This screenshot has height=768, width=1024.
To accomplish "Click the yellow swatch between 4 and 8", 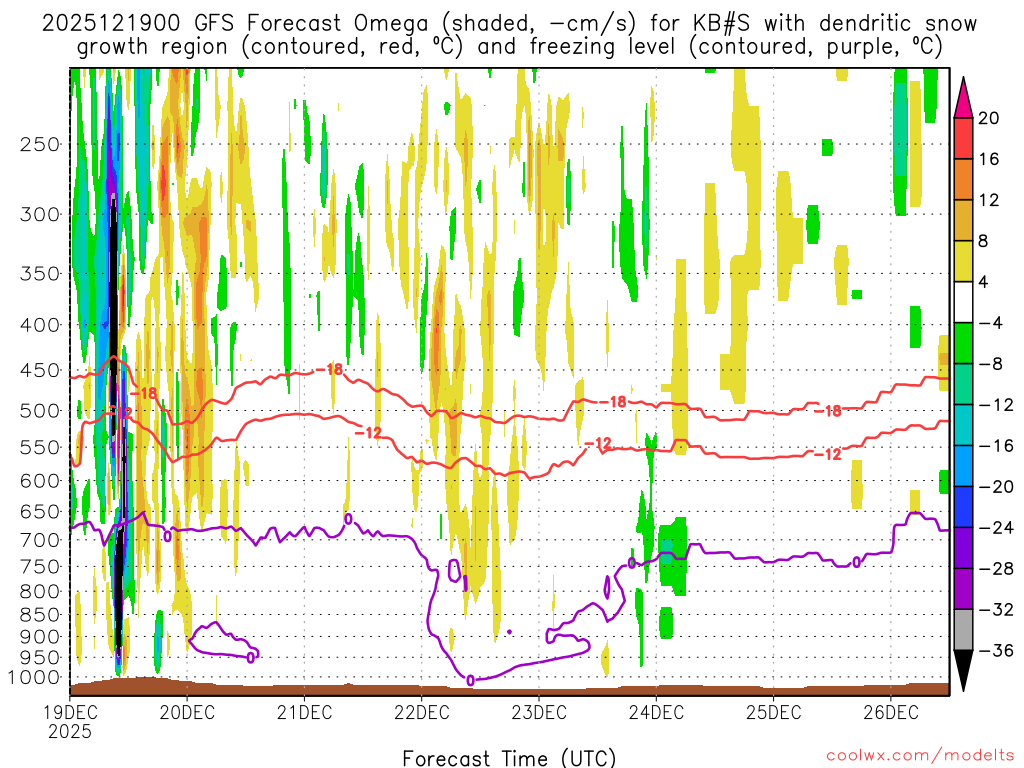I will [964, 261].
